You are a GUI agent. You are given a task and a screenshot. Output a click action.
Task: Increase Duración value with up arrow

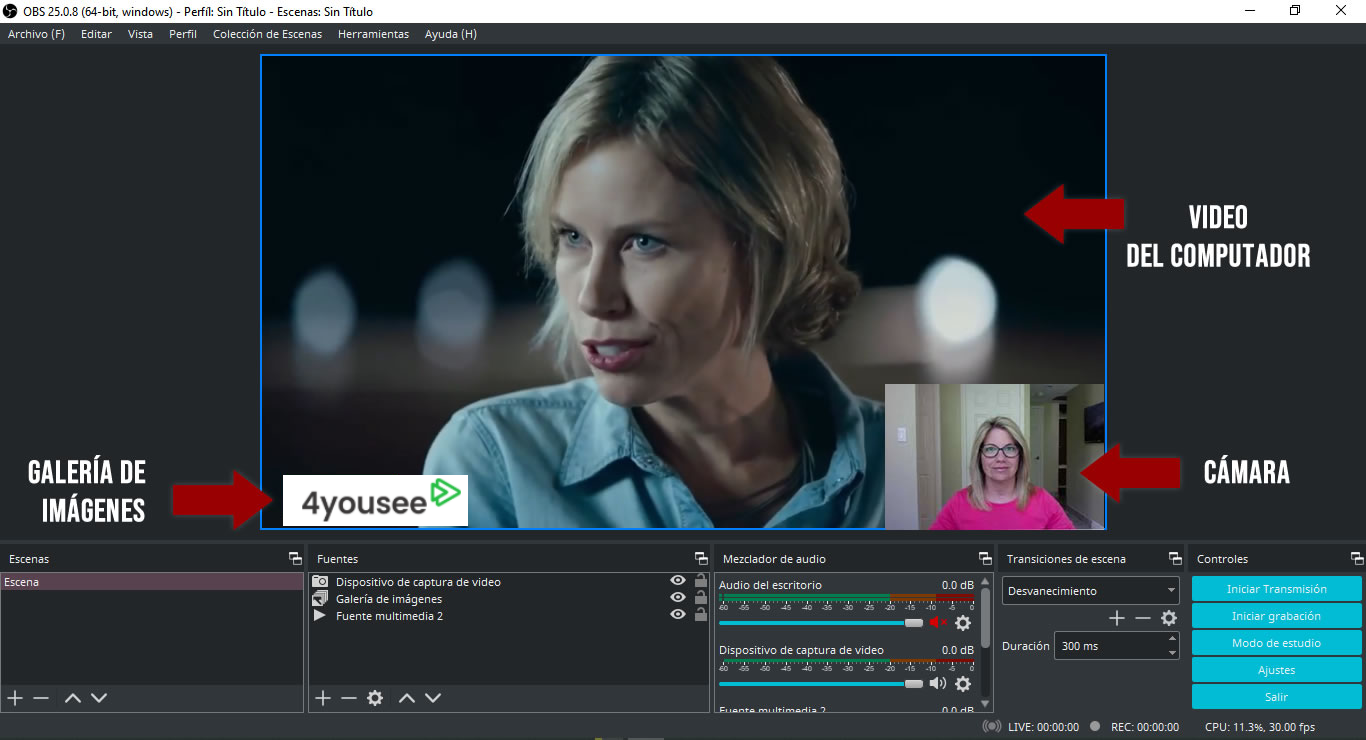(x=1172, y=639)
